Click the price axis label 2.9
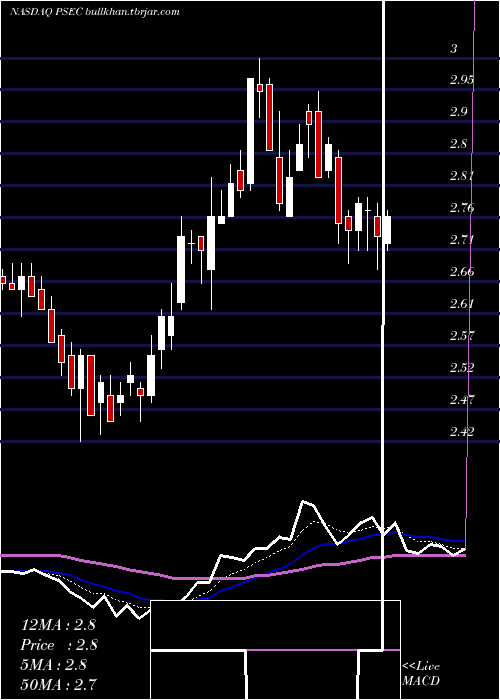500x700 pixels. click(x=459, y=112)
